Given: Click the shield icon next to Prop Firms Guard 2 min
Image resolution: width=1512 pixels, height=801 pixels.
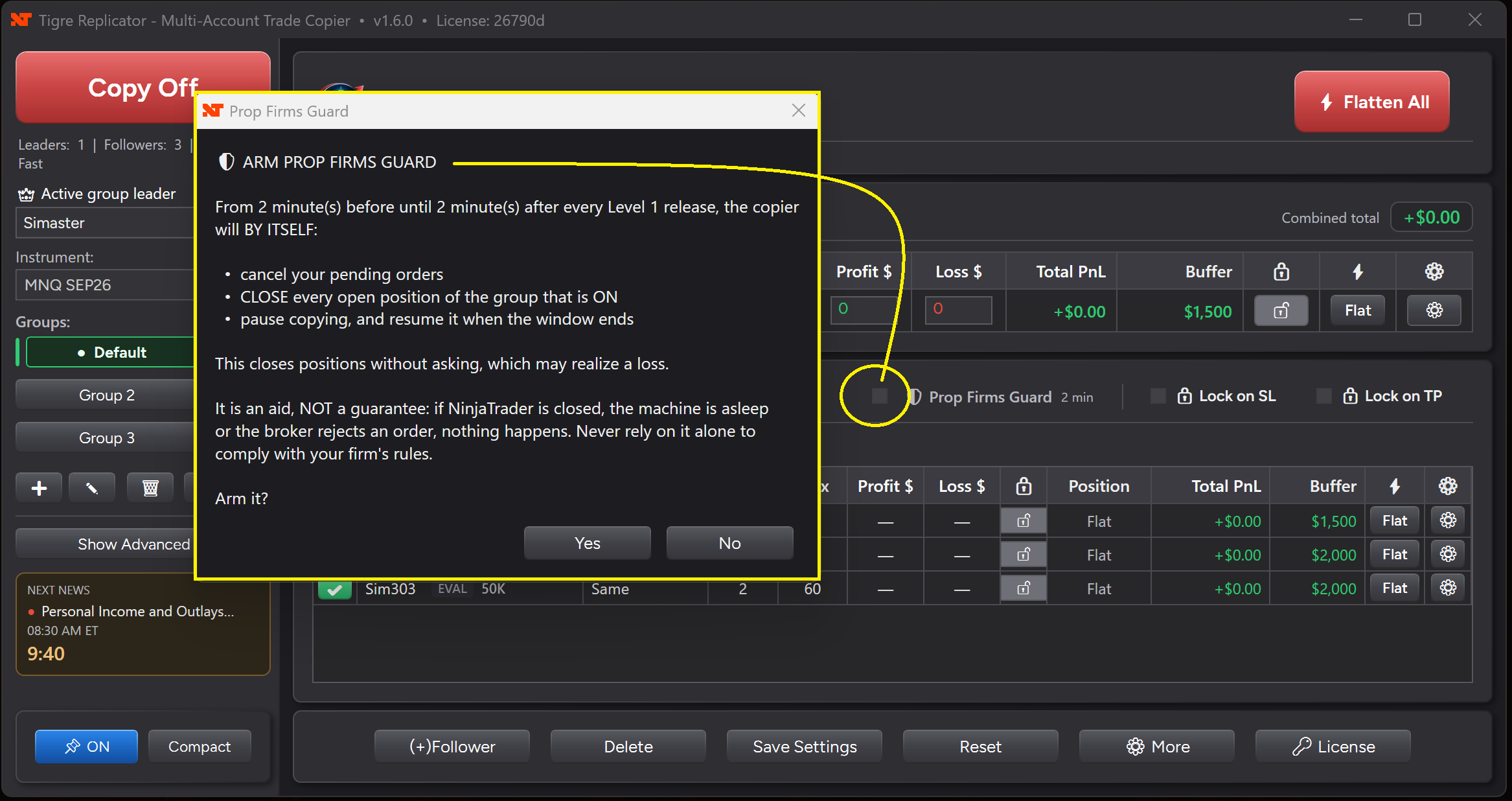Looking at the screenshot, I should click(x=915, y=397).
